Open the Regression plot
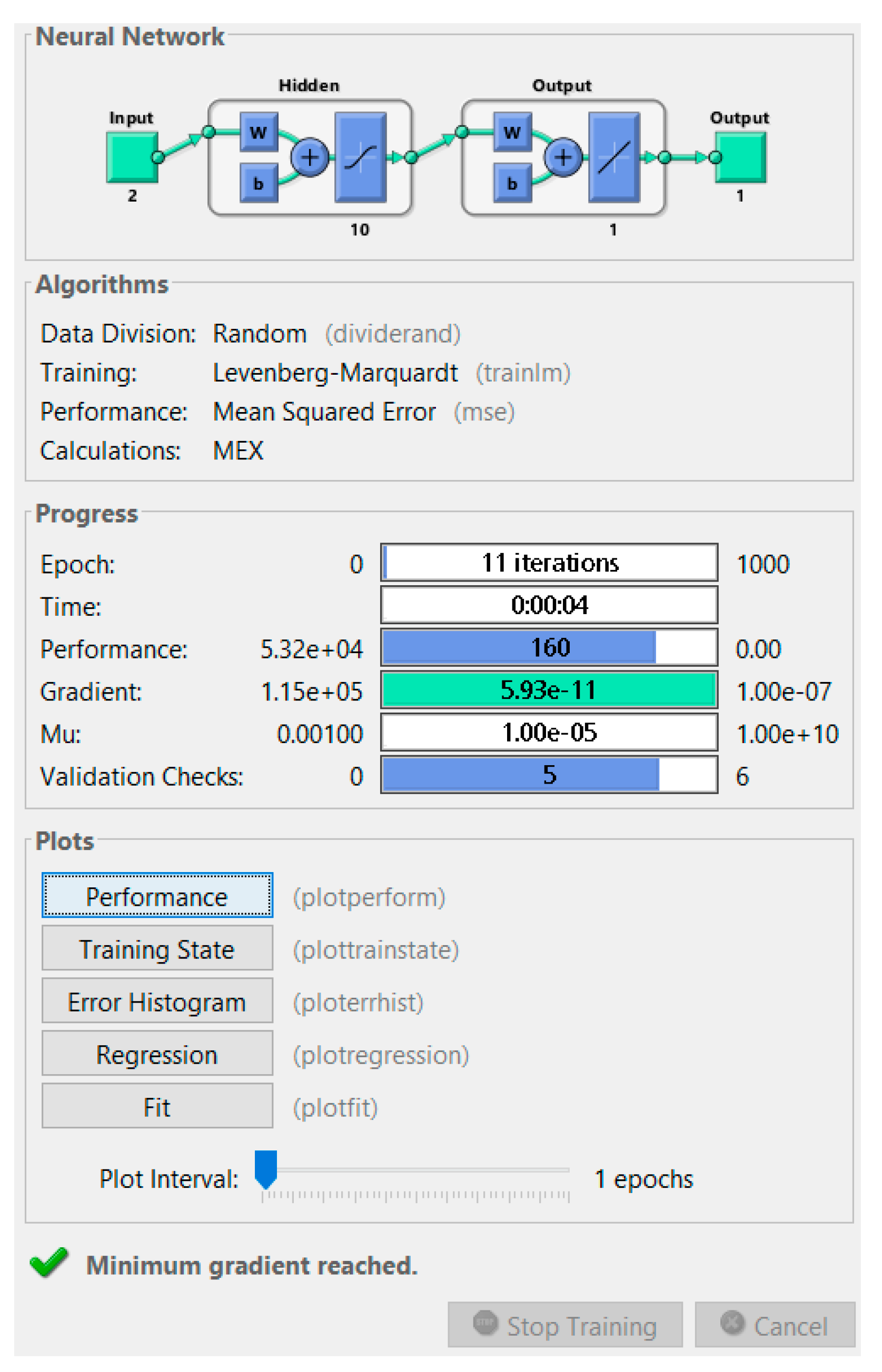This screenshot has width=882, height=1372. pyautogui.click(x=157, y=1054)
